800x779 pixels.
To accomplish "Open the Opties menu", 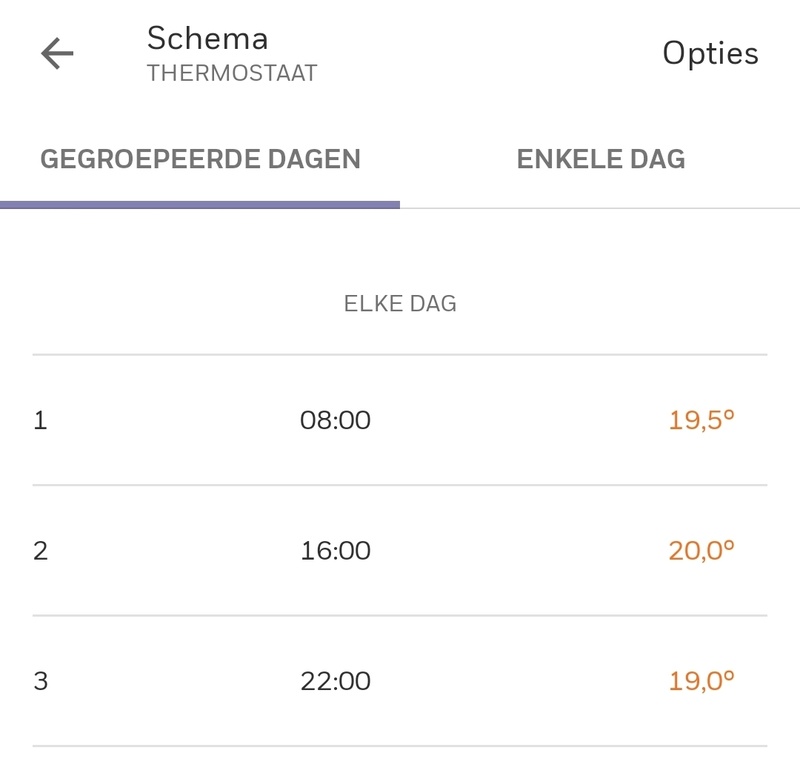I will click(710, 54).
